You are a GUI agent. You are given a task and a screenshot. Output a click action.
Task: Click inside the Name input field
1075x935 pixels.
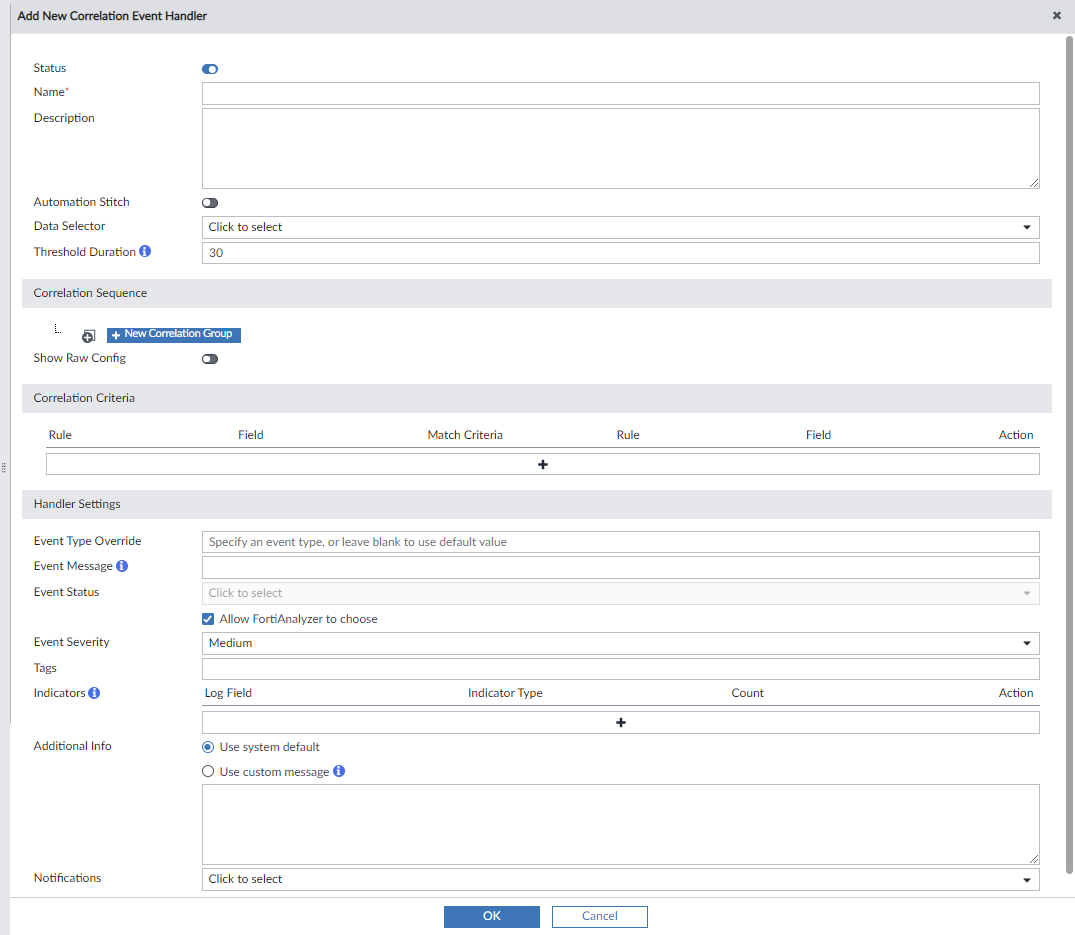pos(620,93)
